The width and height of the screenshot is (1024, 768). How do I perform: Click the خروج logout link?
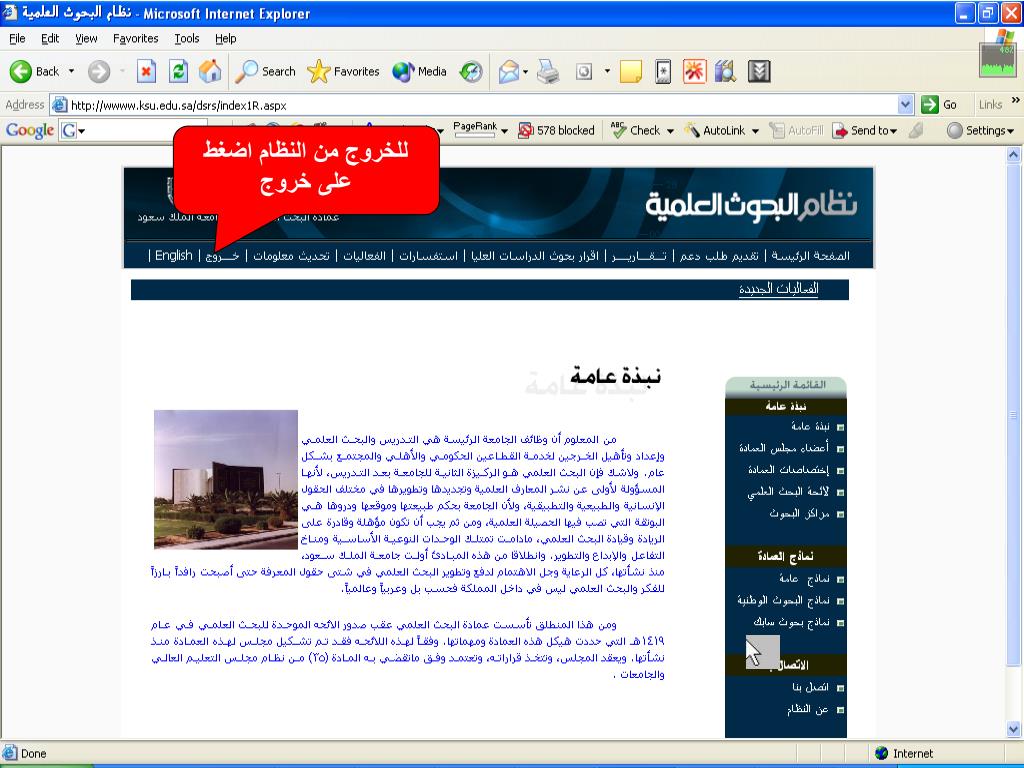(x=222, y=255)
